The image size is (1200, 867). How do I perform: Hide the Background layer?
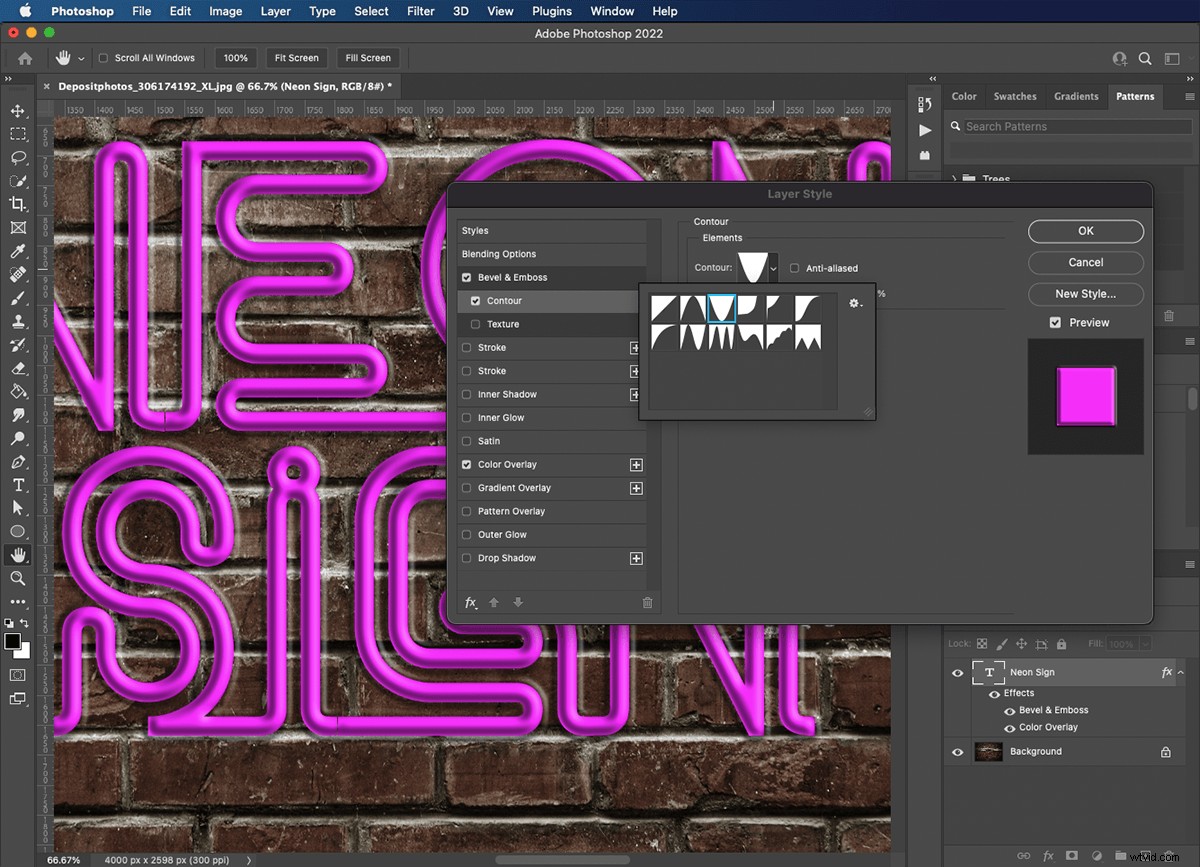coord(957,751)
